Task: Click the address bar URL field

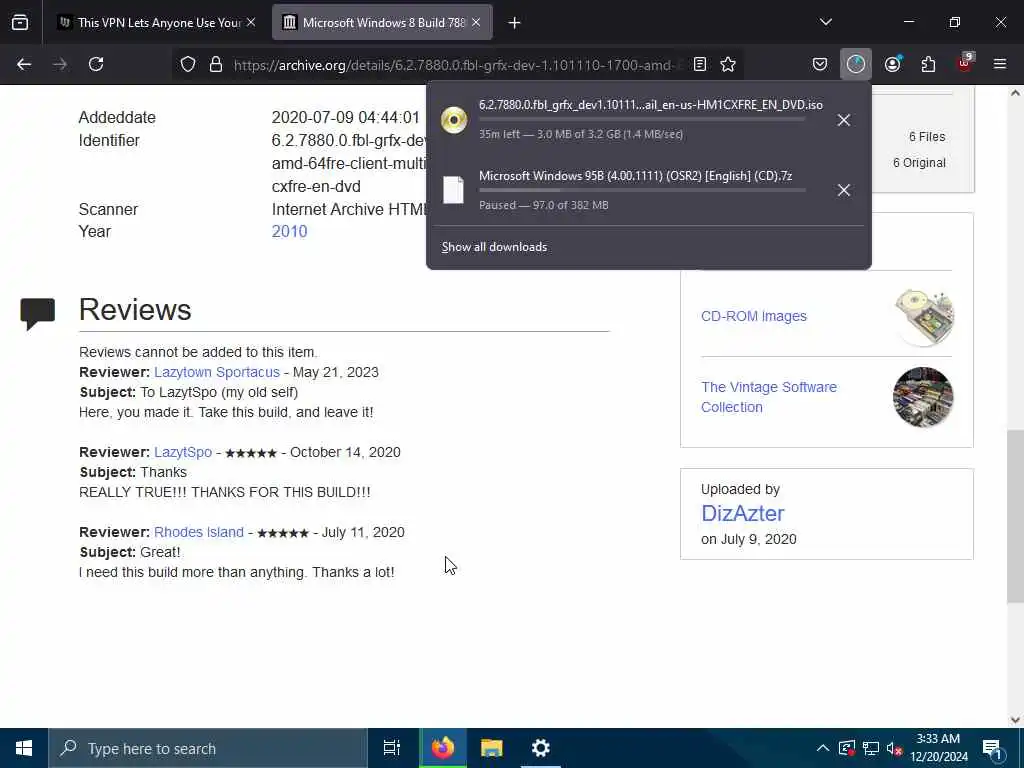Action: [456, 65]
